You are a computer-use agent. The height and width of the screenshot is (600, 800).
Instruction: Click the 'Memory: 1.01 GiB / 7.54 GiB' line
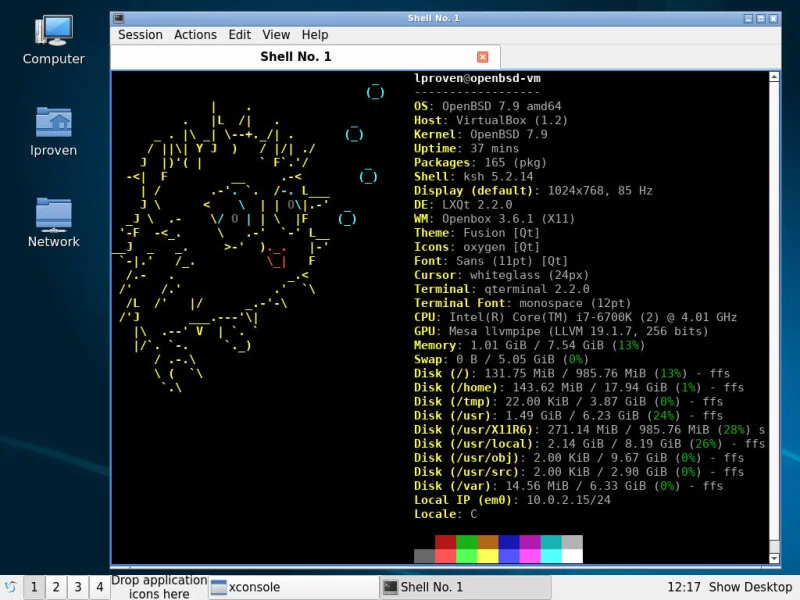tap(530, 345)
